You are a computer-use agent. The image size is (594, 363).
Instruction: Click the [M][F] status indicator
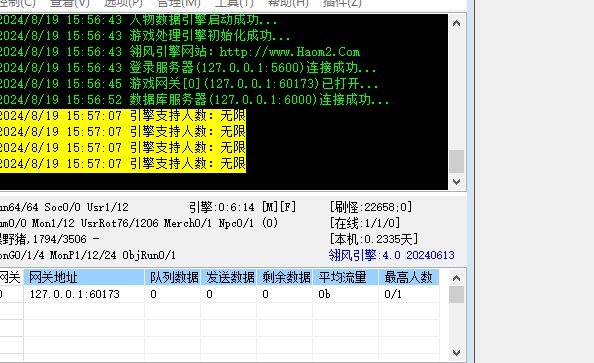pos(279,207)
